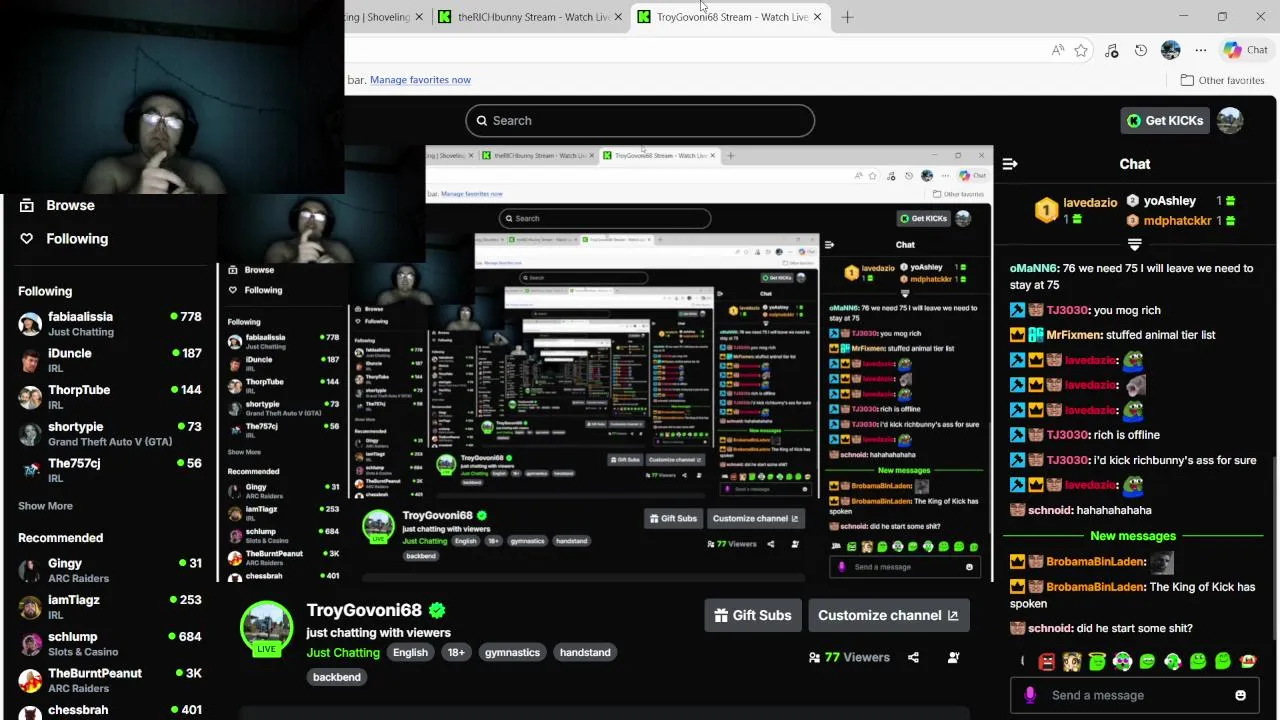Open schlump Slots & Casino channel
Viewport: 1280px width, 720px height.
110,643
